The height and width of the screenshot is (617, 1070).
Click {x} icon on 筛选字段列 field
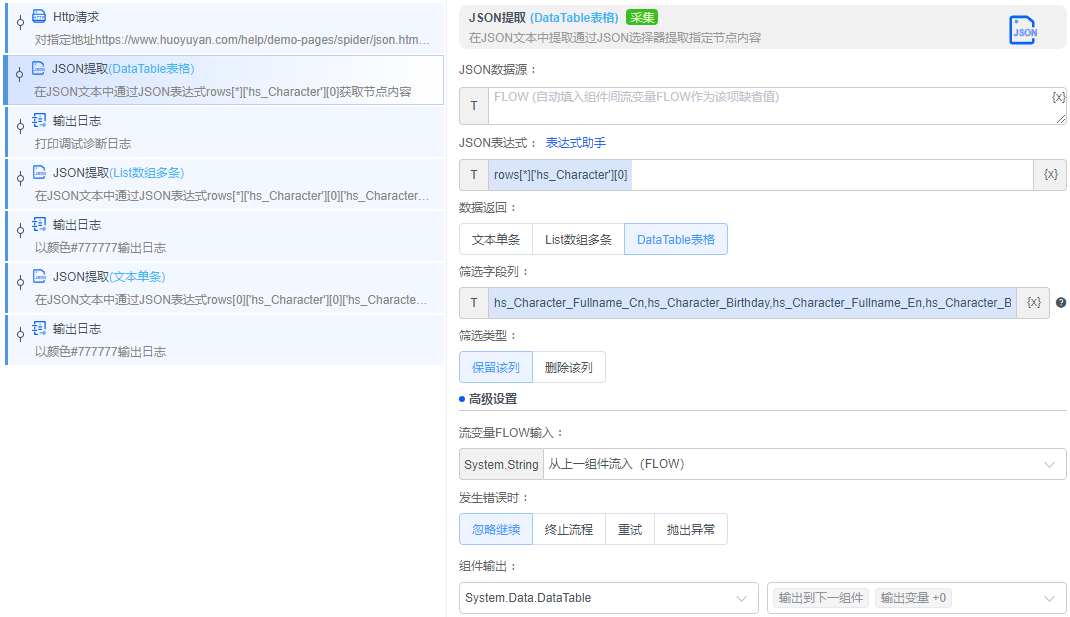pos(1032,302)
